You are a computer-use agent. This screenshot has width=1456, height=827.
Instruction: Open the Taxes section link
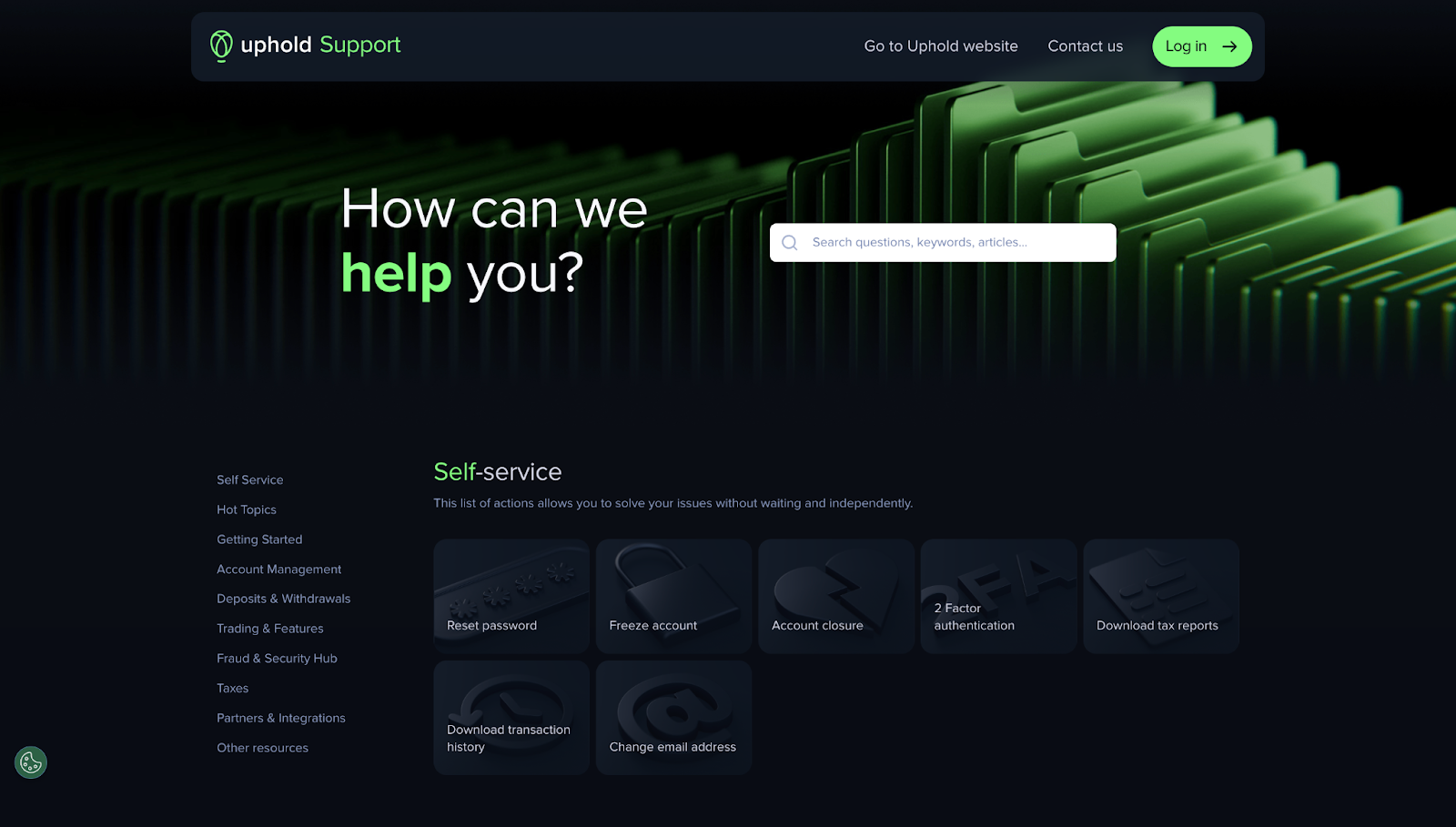point(233,689)
